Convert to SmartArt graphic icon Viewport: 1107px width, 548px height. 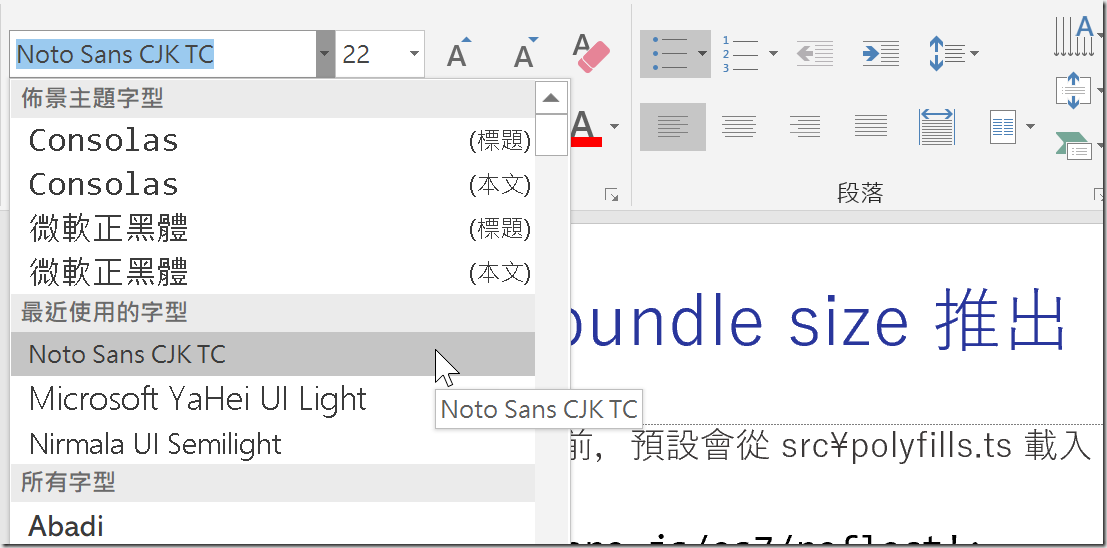point(1075,144)
